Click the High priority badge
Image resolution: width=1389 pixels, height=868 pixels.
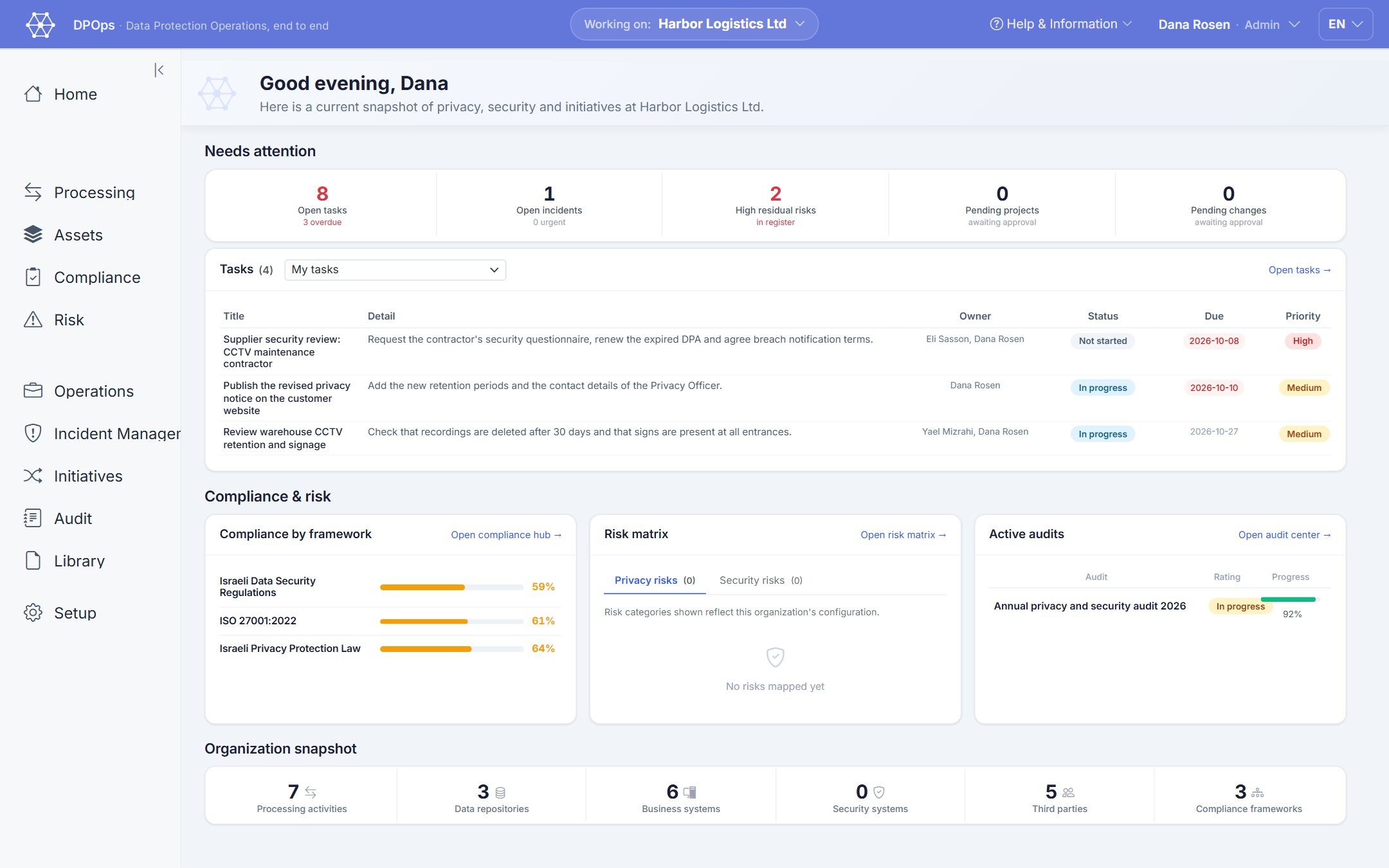(1302, 341)
